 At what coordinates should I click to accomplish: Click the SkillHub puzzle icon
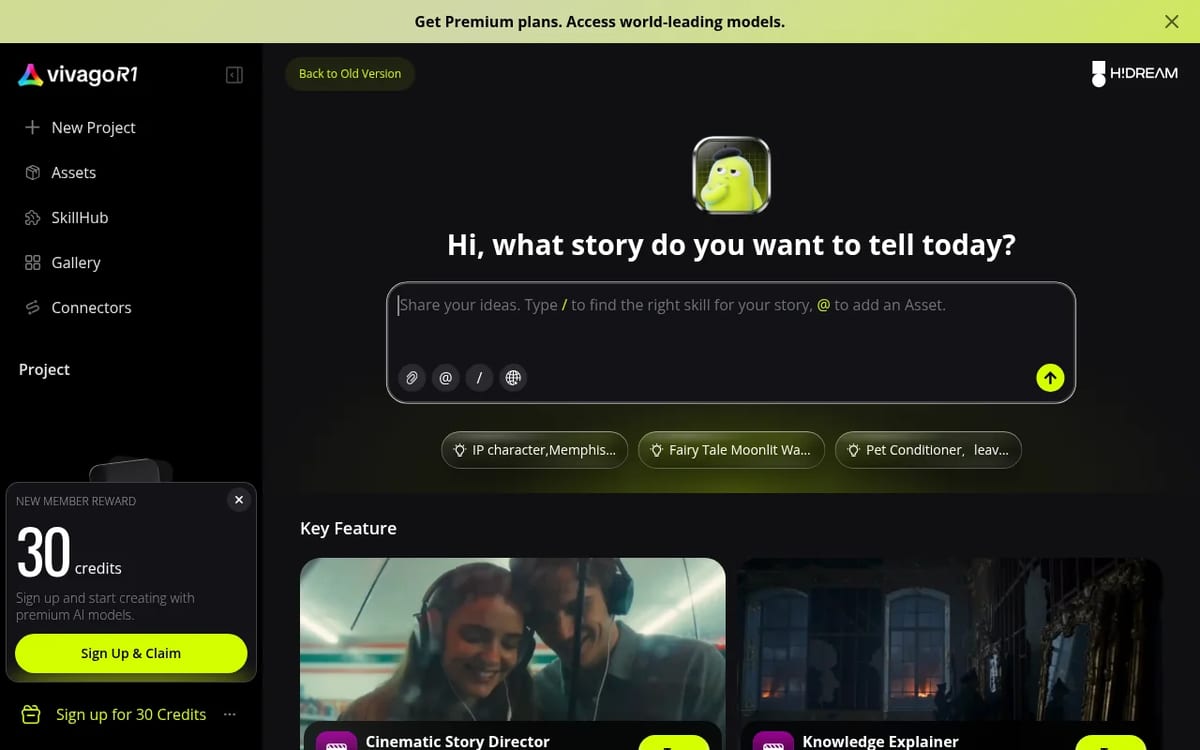coord(32,217)
